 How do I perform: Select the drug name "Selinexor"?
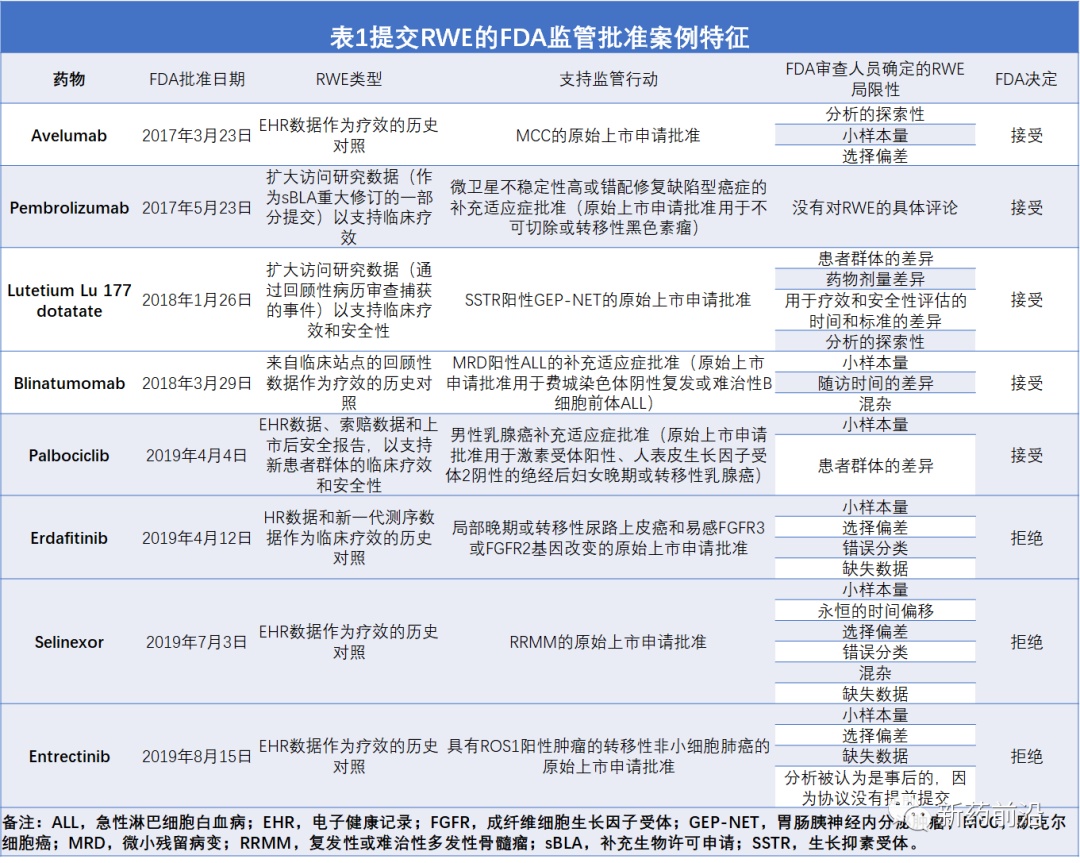[x=69, y=642]
